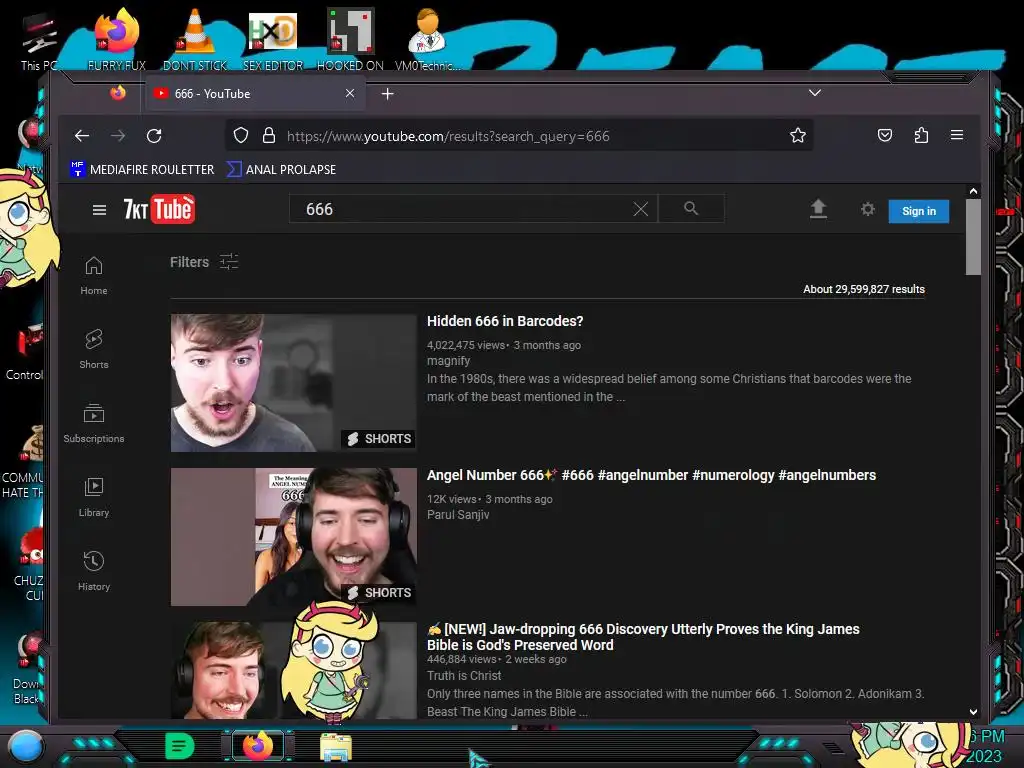Open a new tab with plus button
The width and height of the screenshot is (1024, 768).
[x=387, y=94]
